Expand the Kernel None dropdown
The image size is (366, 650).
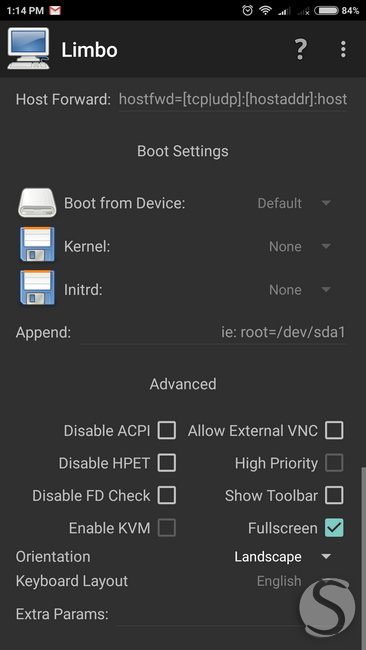click(300, 247)
